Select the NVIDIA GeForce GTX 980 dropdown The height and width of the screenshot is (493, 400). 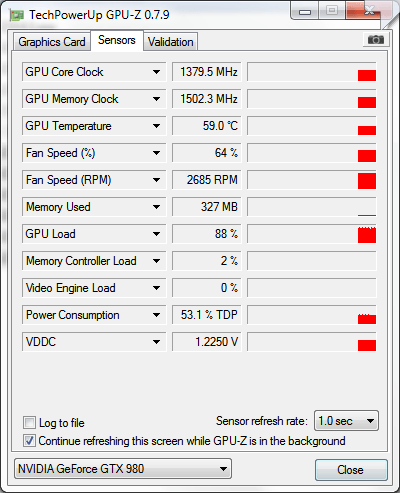[x=123, y=469]
